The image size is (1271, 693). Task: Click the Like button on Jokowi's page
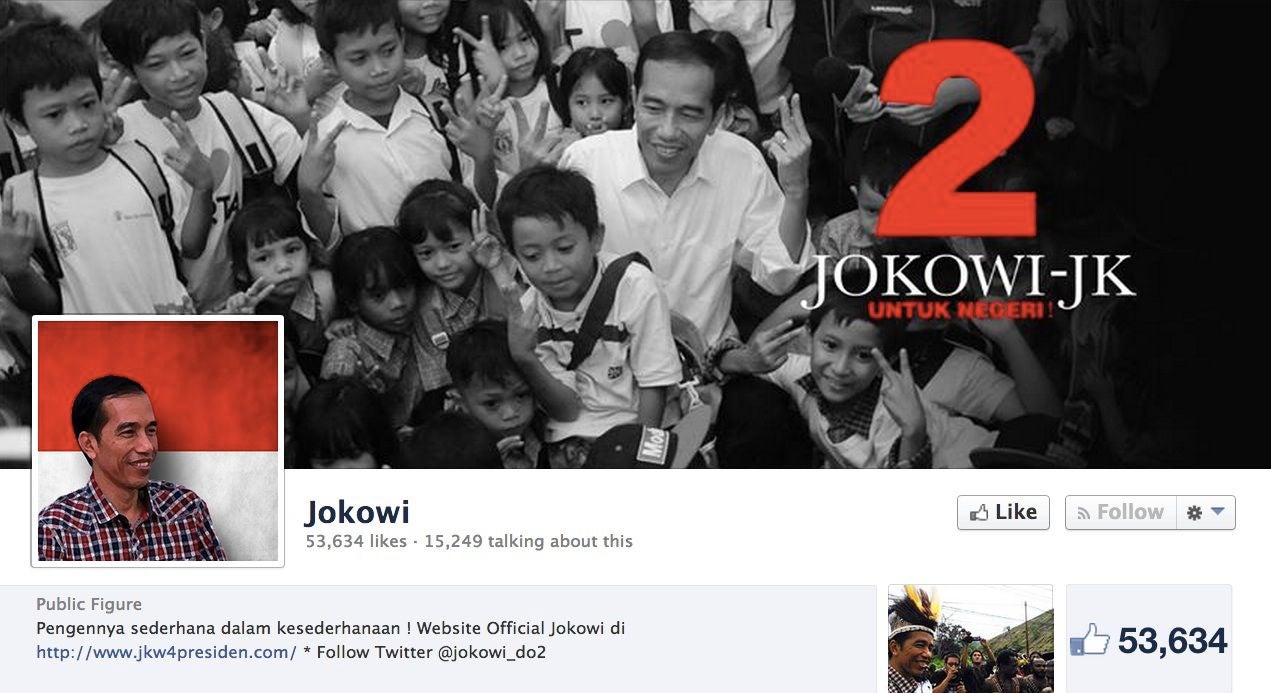coord(1003,512)
